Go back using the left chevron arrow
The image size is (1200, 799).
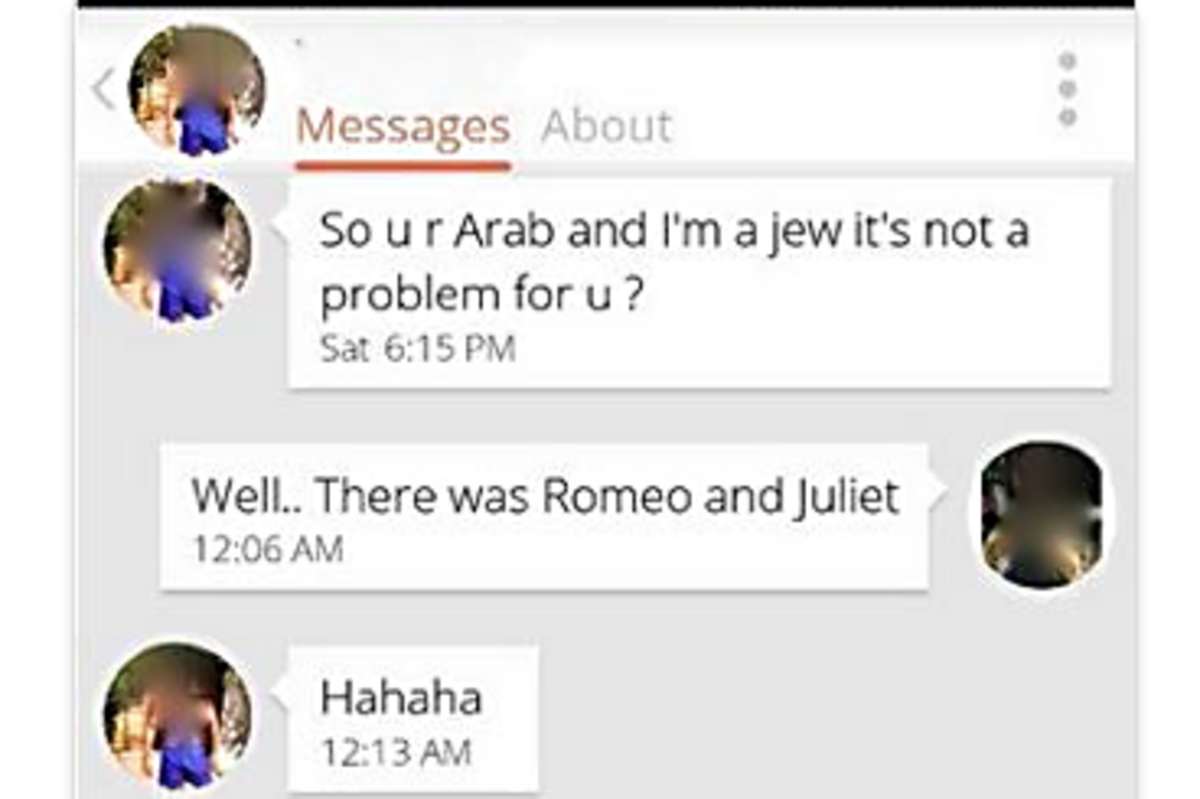104,90
